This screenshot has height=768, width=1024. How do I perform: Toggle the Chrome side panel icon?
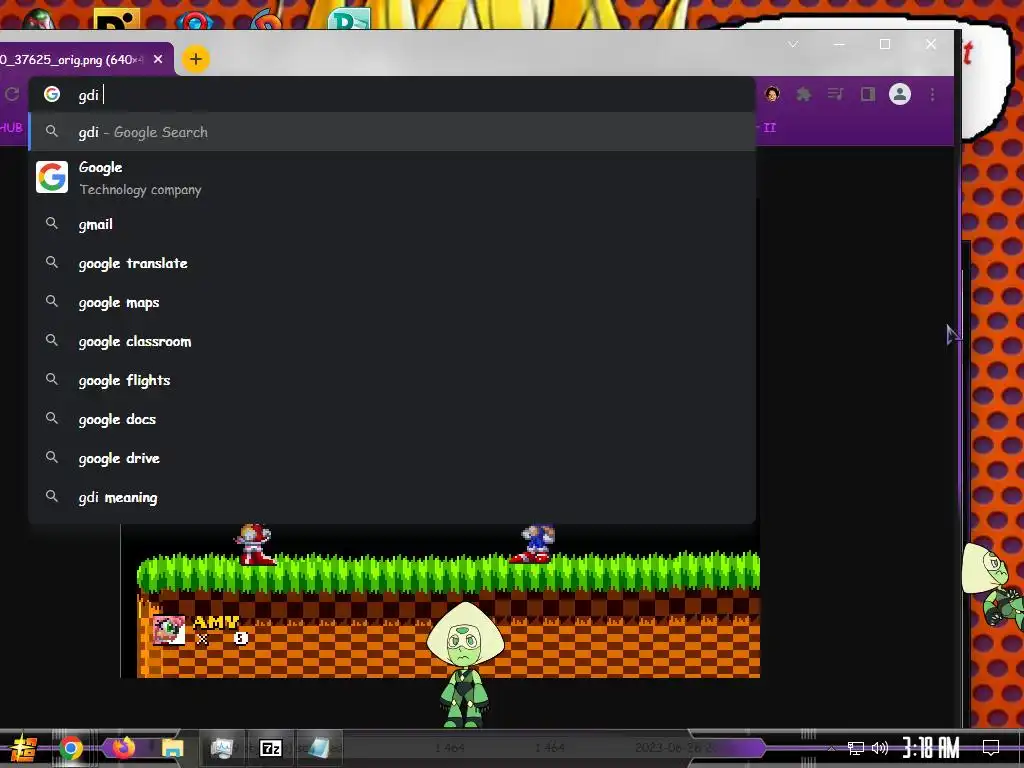[867, 94]
